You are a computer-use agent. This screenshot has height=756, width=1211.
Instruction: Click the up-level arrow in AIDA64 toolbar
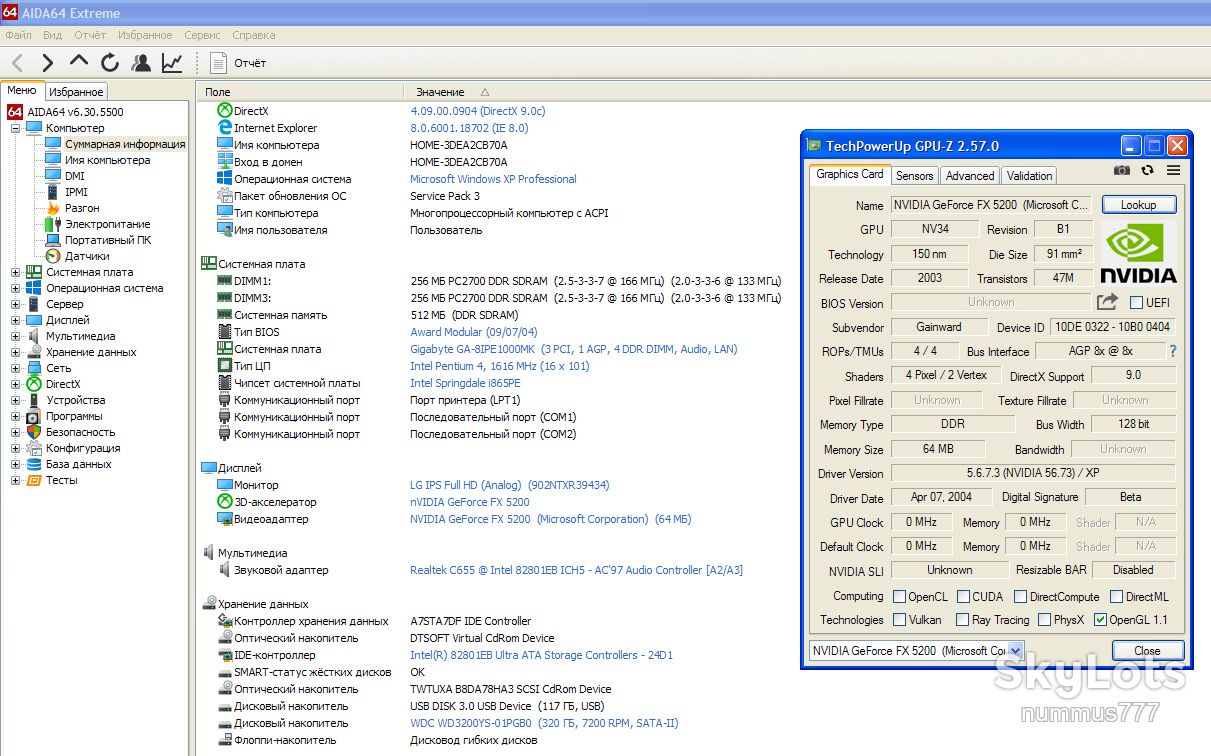coord(79,62)
